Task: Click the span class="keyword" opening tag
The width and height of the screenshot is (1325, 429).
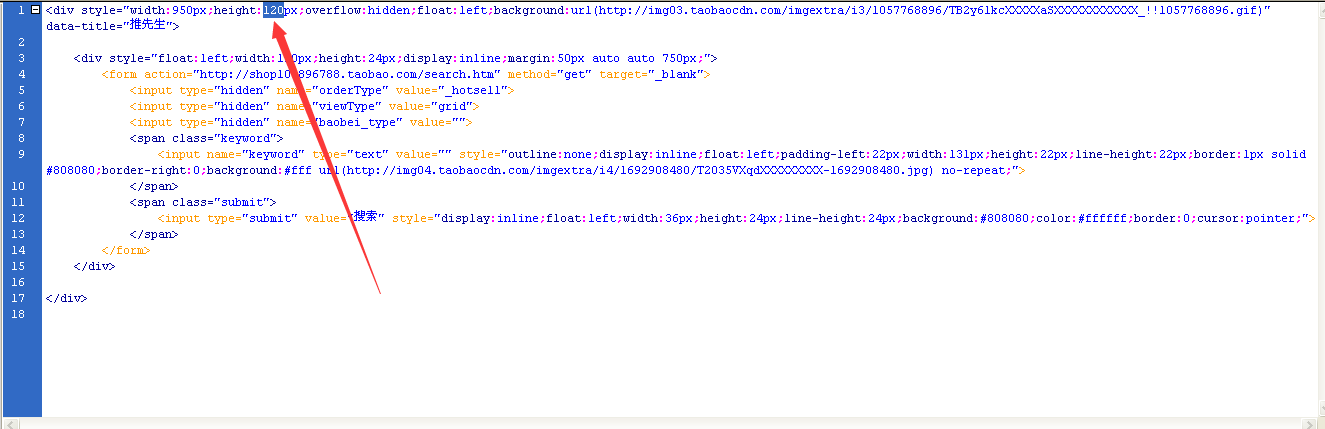Action: point(207,138)
